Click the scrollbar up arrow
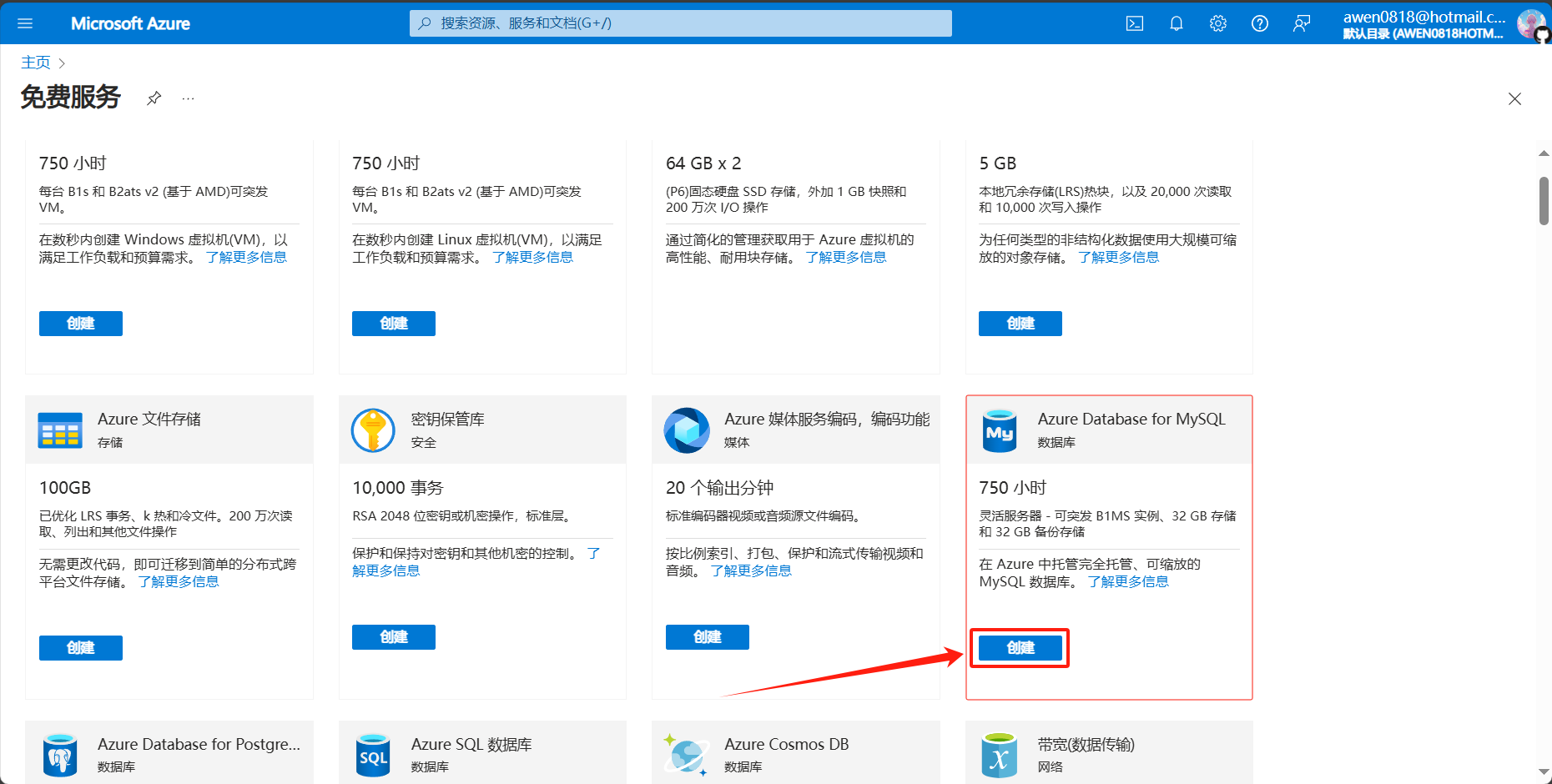Screen dimensions: 1552x784 coord(1544,153)
